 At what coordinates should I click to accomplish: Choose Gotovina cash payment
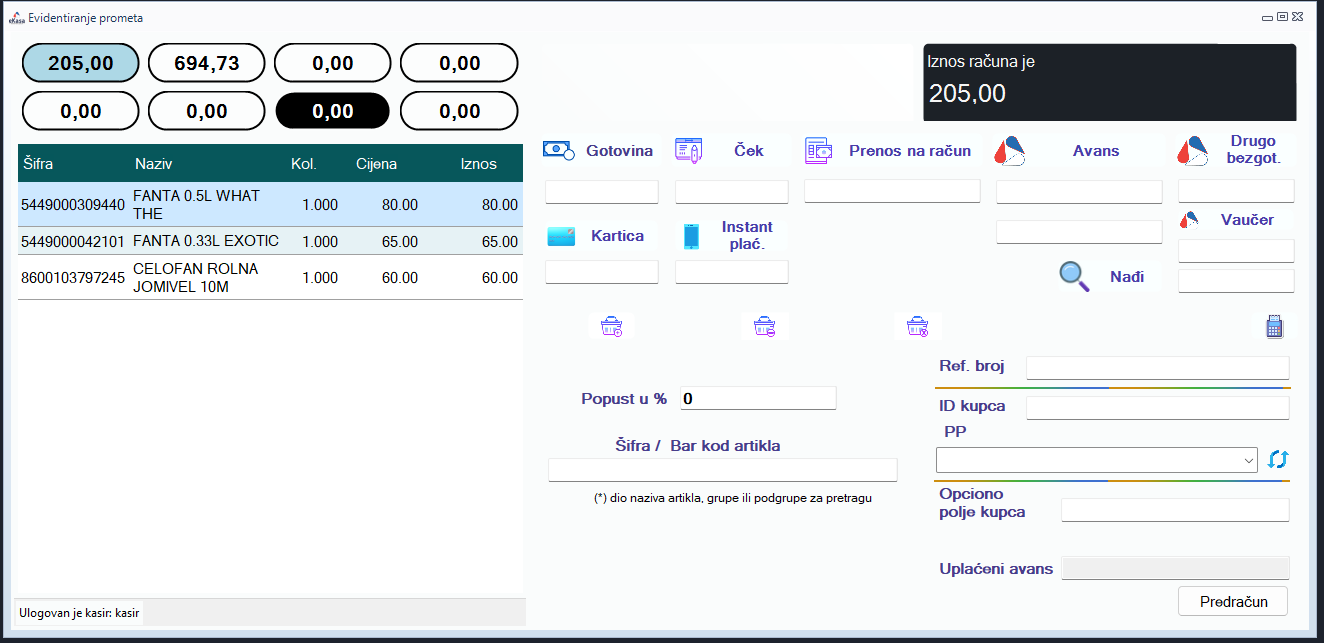[x=600, y=151]
